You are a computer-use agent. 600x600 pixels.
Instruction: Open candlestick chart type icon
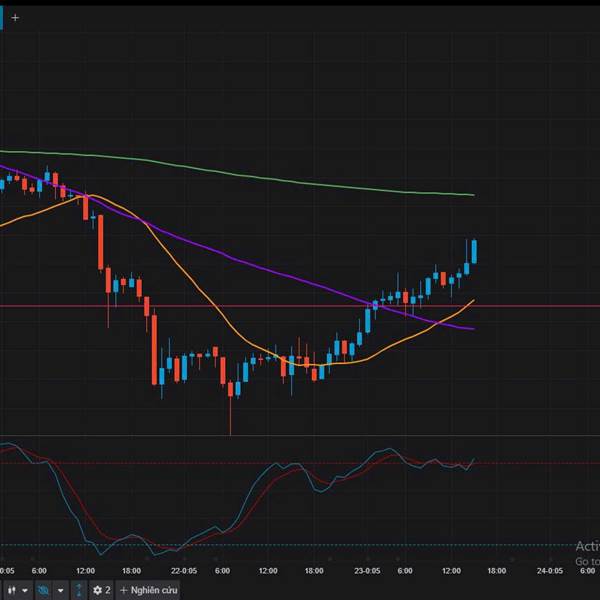click(x=11, y=590)
